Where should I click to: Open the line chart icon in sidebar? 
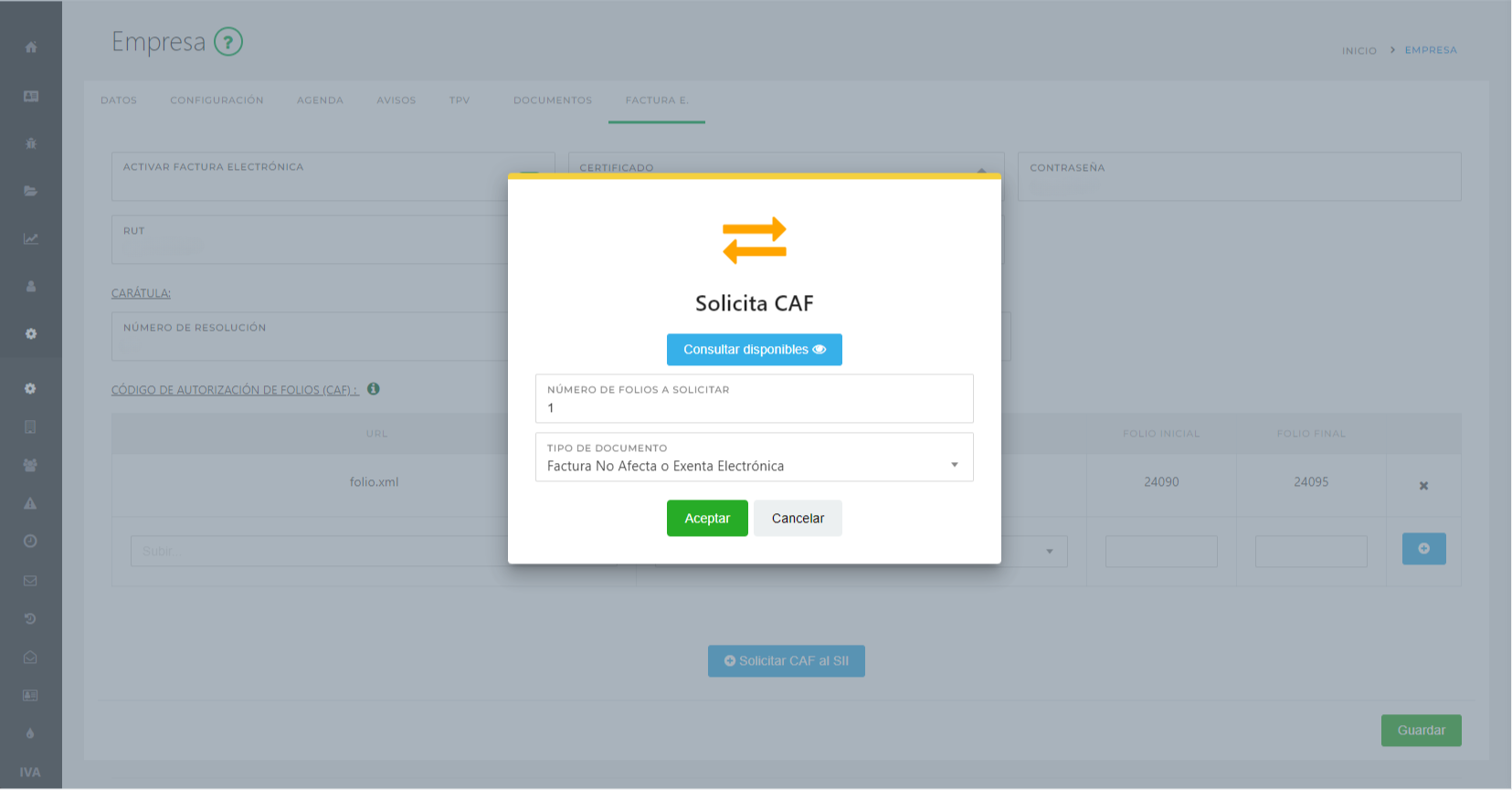tap(31, 238)
